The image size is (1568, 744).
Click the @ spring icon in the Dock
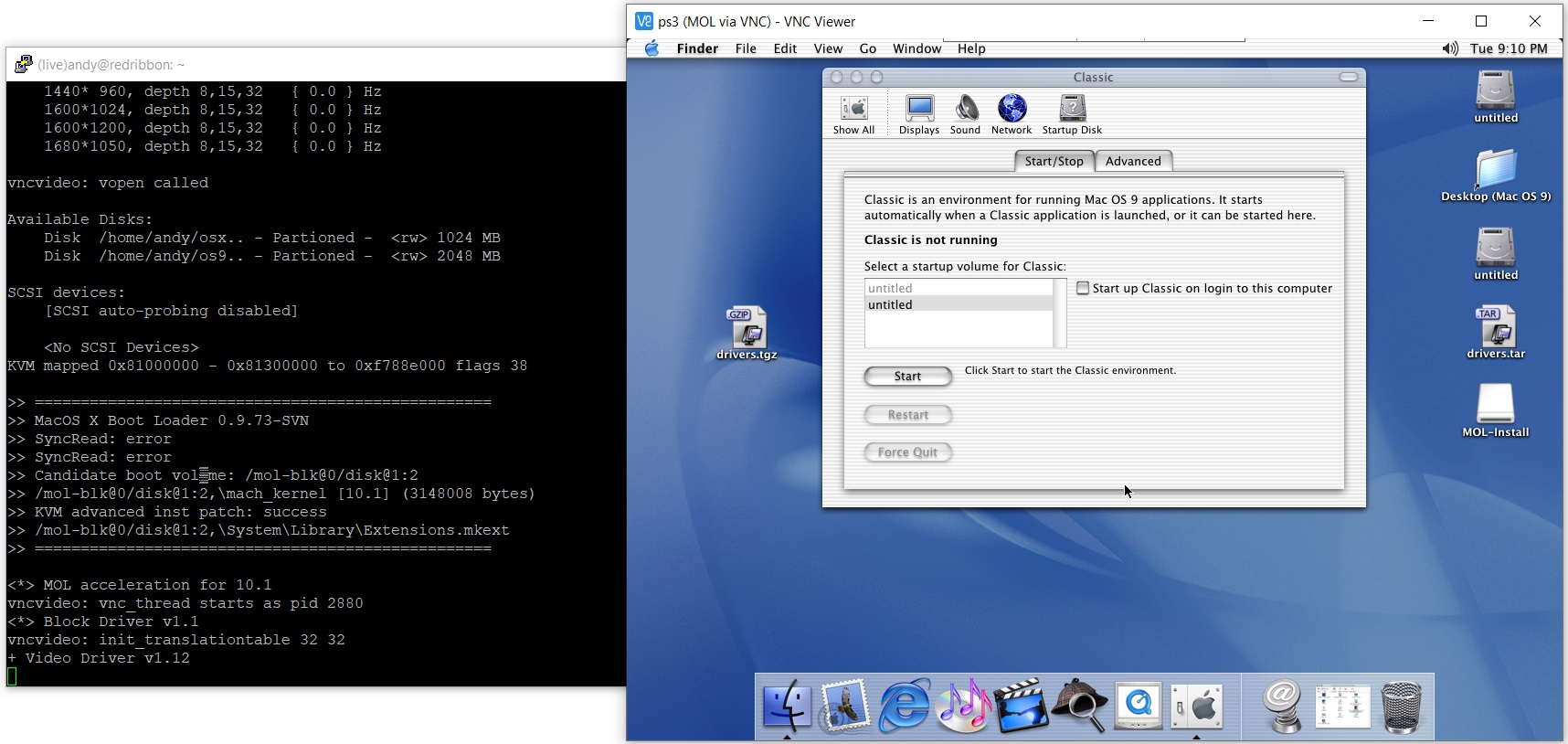(1283, 706)
